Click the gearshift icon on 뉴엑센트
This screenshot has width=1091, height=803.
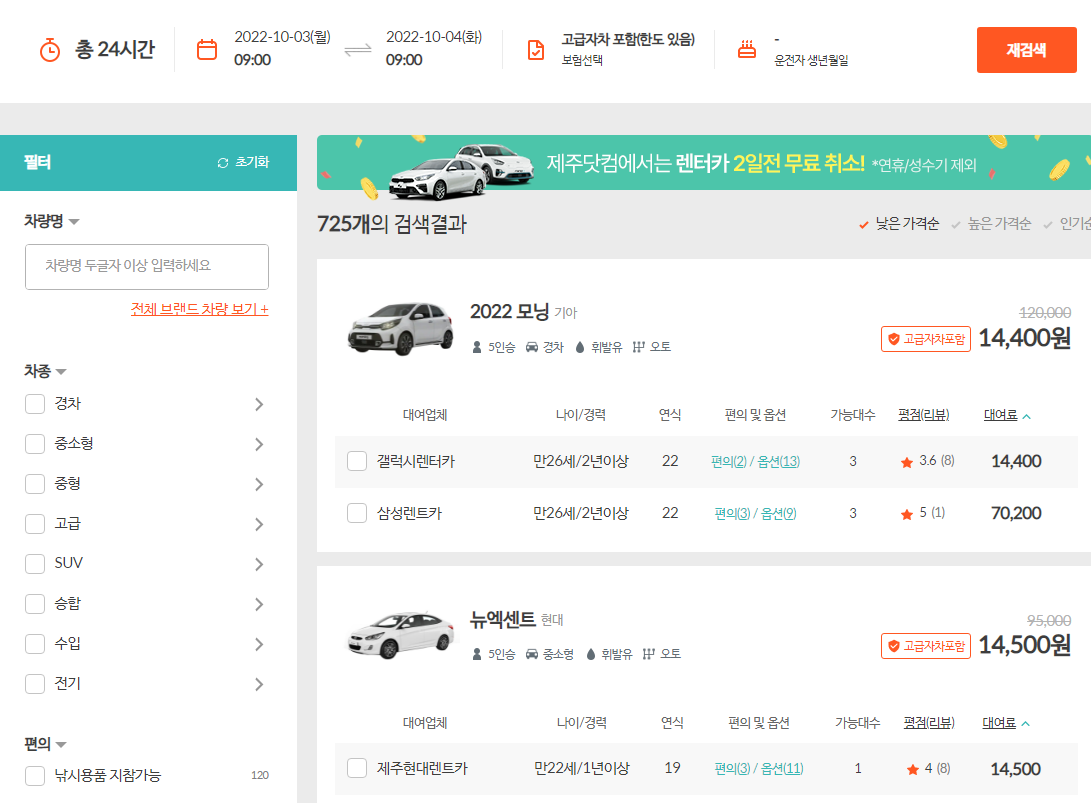tap(648, 654)
